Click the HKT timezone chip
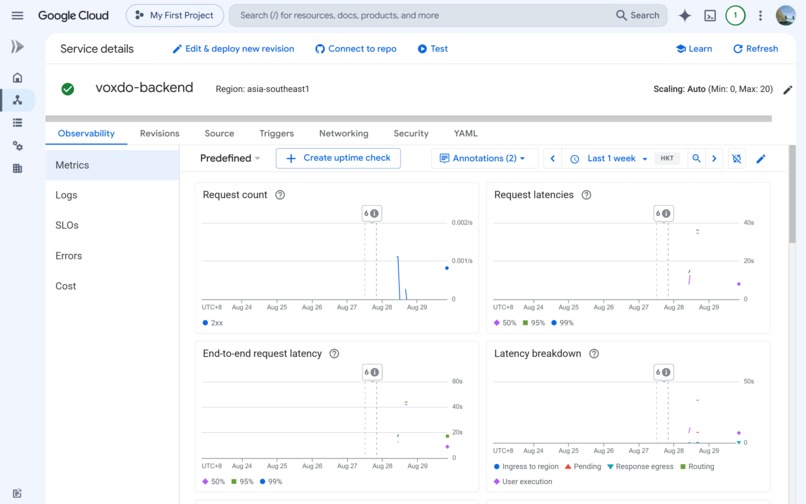This screenshot has height=504, width=806. point(667,158)
